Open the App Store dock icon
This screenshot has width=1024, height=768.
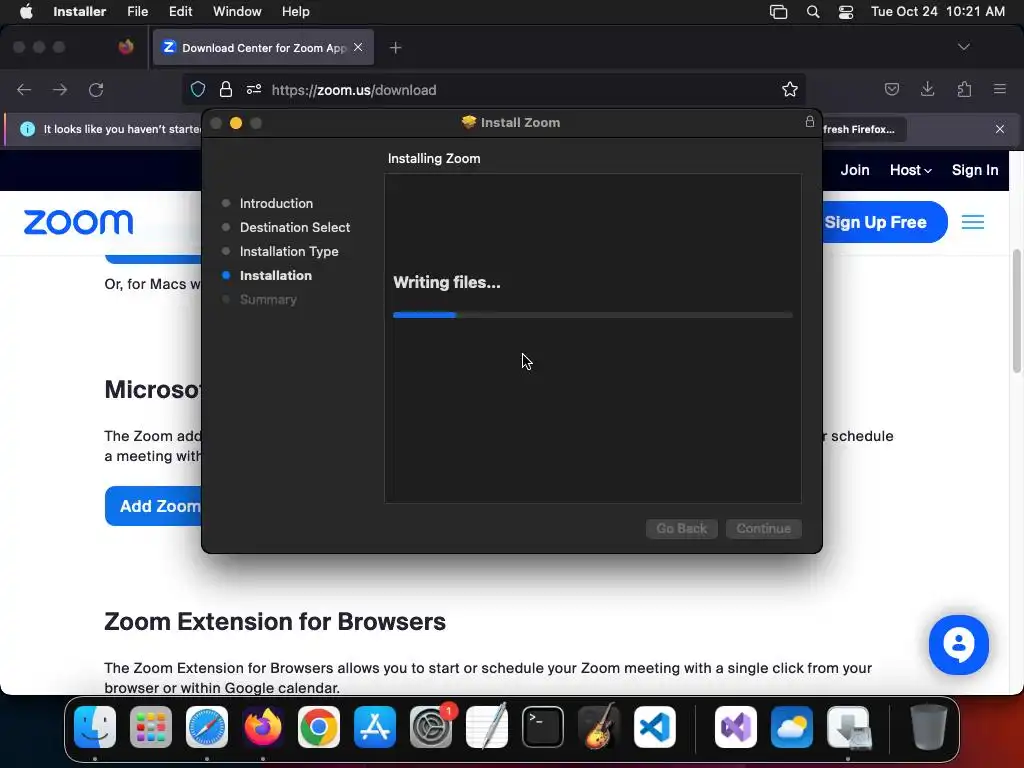point(375,727)
